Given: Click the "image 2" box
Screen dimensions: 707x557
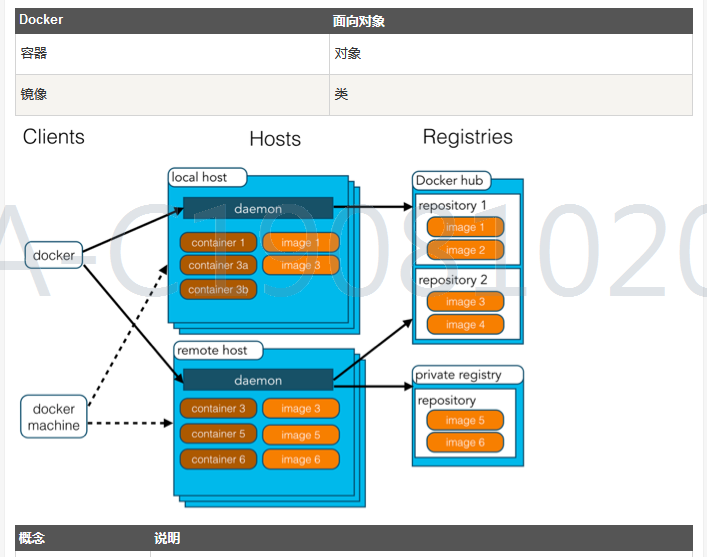Looking at the screenshot, I should coord(465,250).
